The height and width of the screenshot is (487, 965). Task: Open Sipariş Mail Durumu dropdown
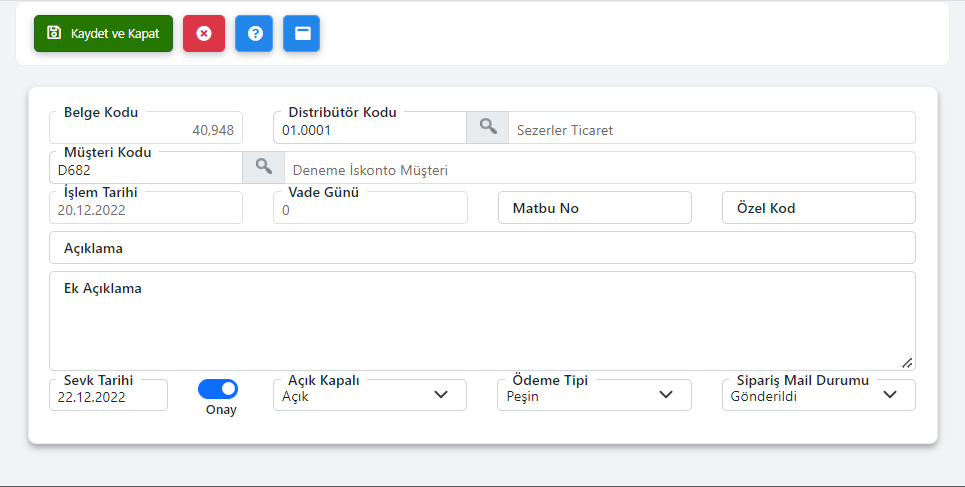click(819, 395)
